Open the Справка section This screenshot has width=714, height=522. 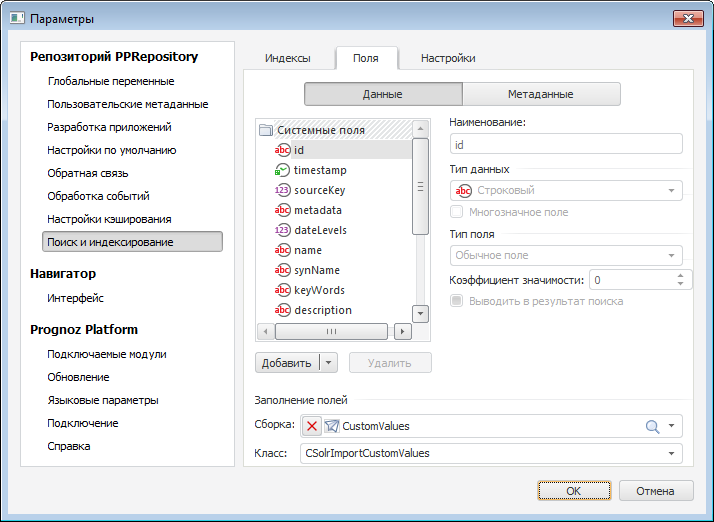point(69,446)
